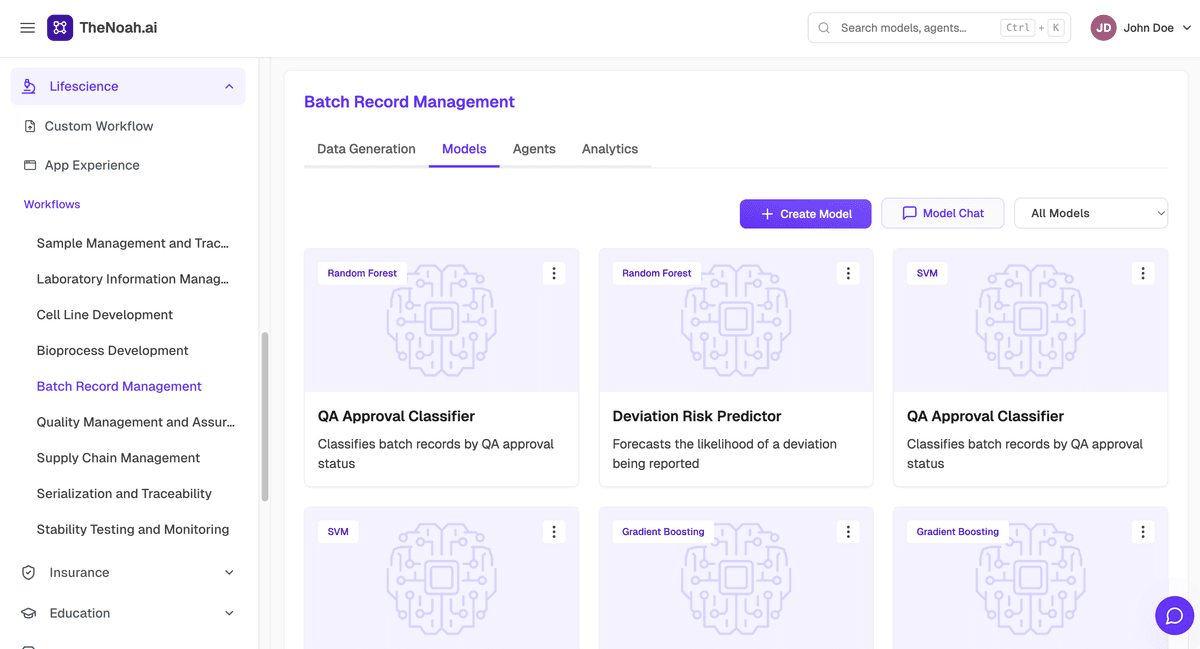Click the Workflows section label
Viewport: 1200px width, 649px height.
52,204
